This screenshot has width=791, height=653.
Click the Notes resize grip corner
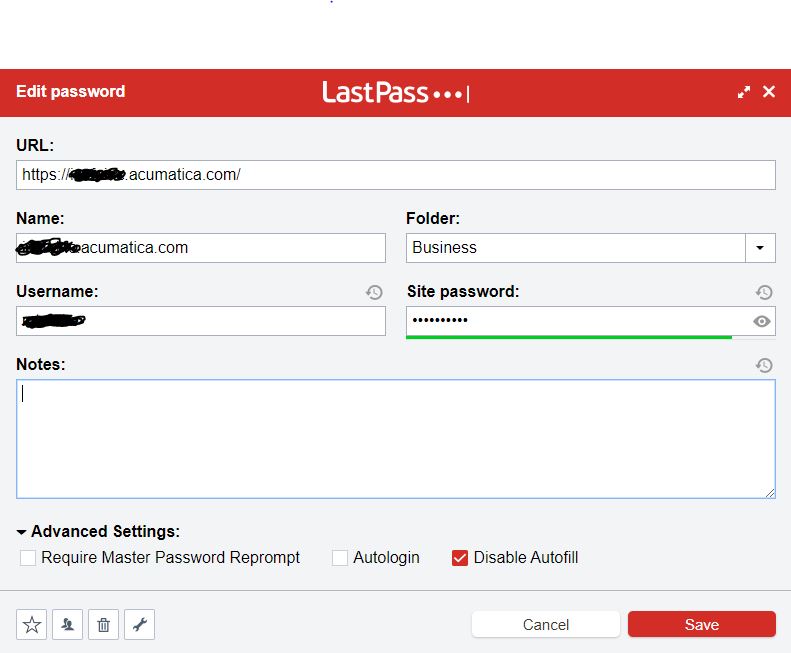pyautogui.click(x=770, y=493)
